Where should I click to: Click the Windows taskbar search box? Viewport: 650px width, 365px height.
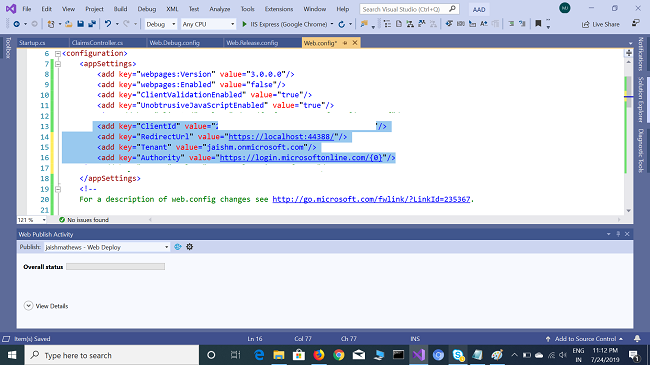click(x=112, y=355)
